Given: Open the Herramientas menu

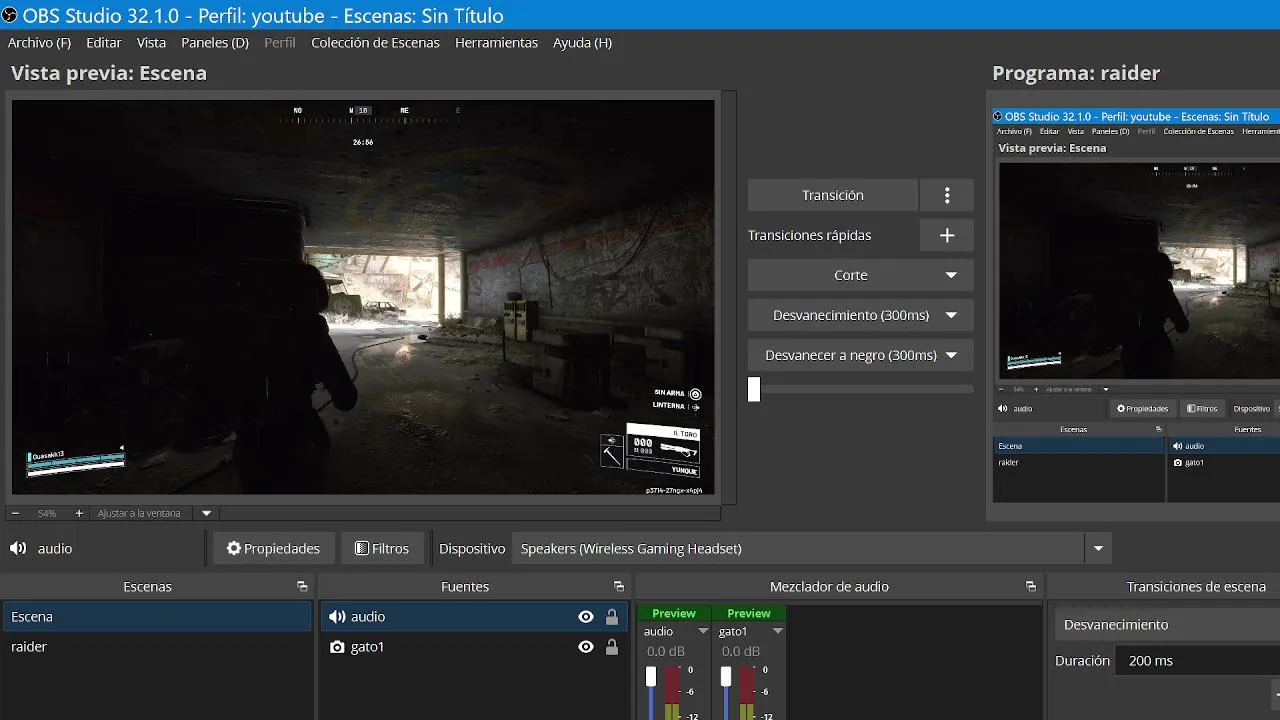Looking at the screenshot, I should coord(496,43).
